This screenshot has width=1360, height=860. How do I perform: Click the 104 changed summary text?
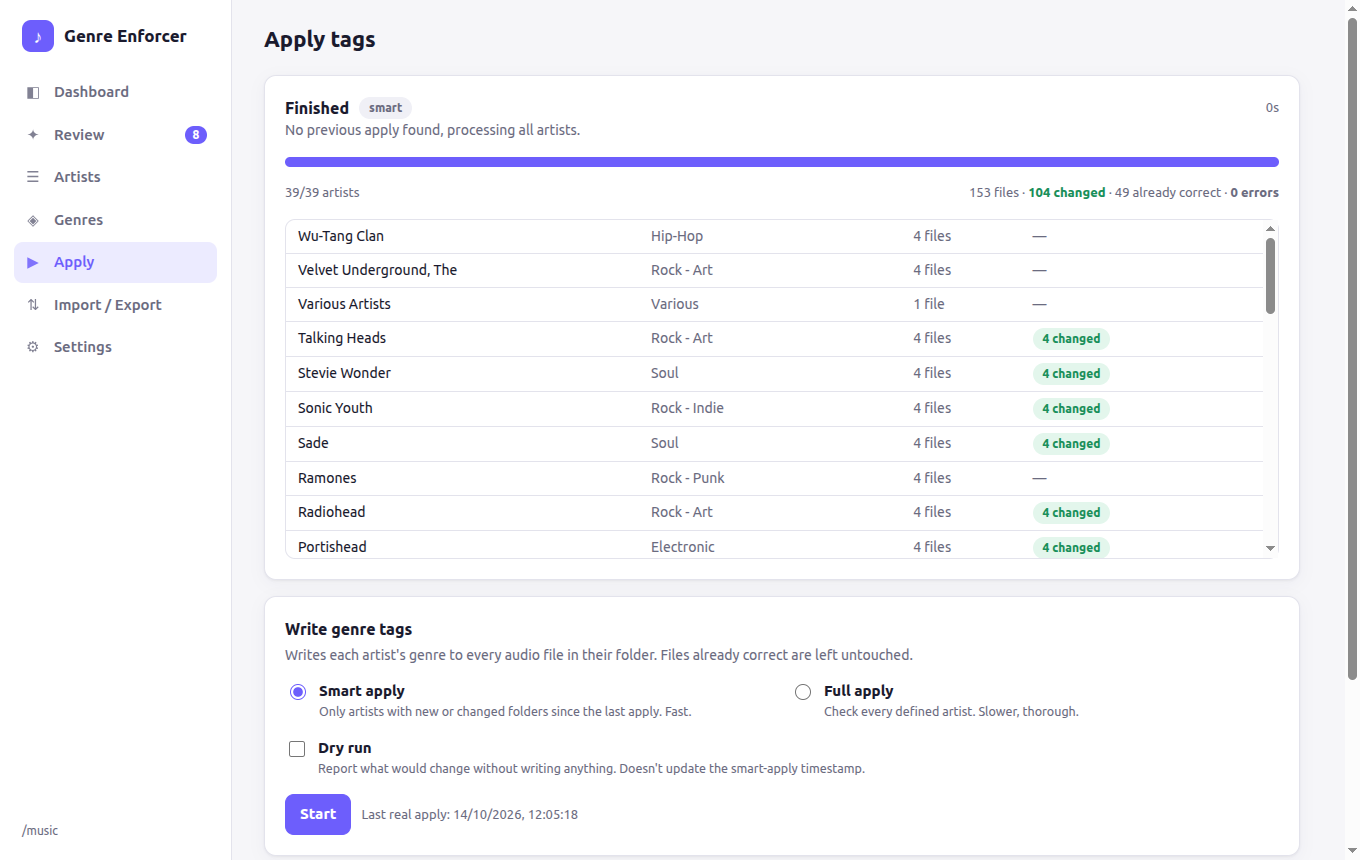1067,193
